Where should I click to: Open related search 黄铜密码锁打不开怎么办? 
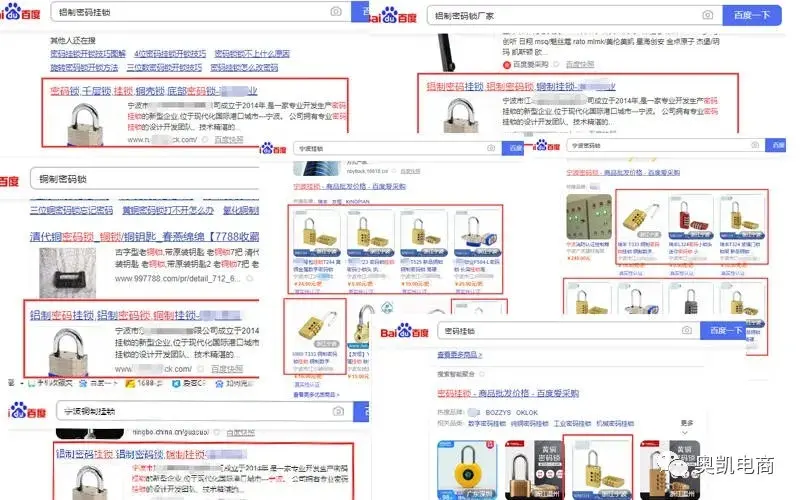tap(168, 210)
